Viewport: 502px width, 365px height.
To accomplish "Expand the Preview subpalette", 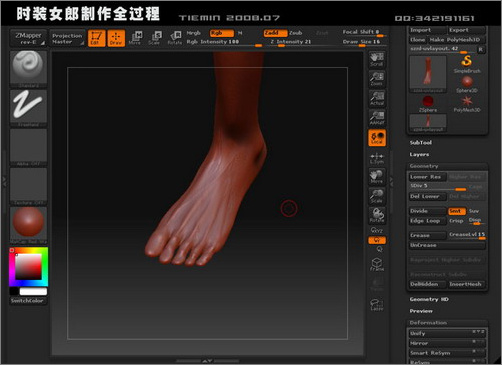I will point(421,311).
